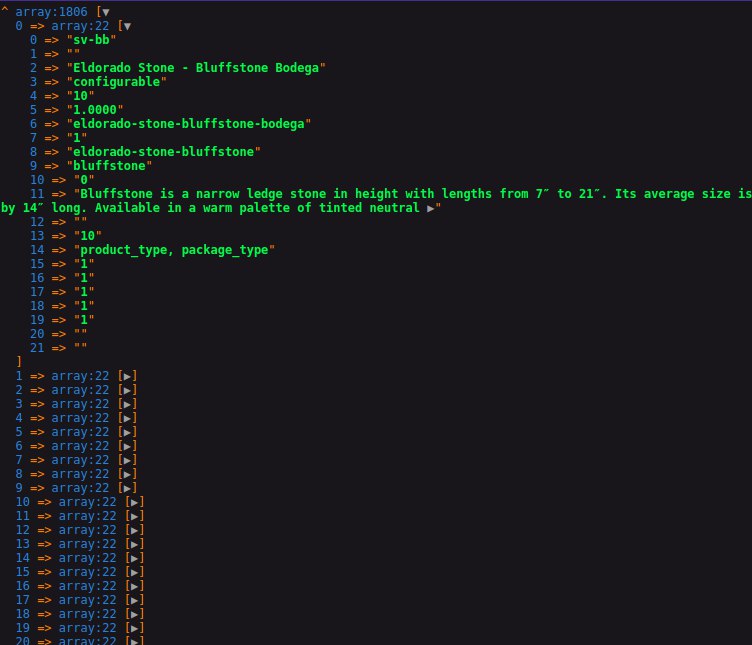752x645 pixels.
Task: Select the "10" value at index 13
Action: (x=88, y=236)
